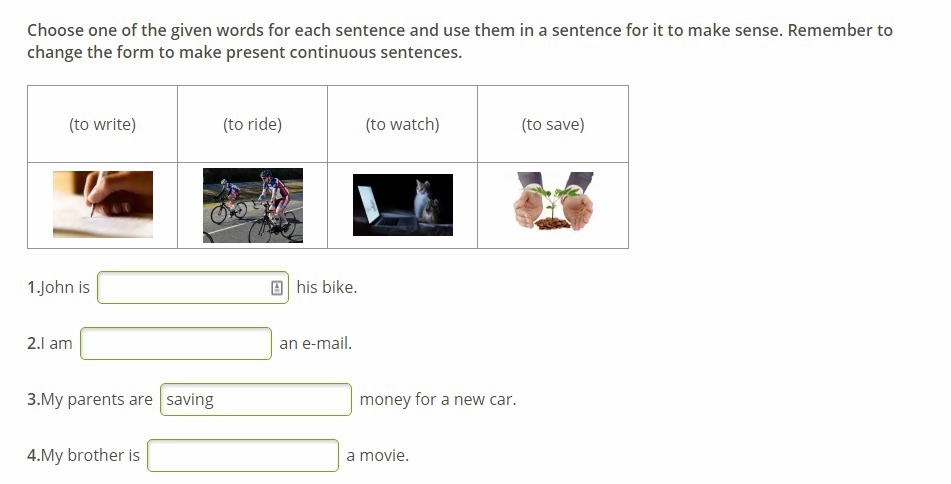Click the "1.John is" label
Screen dimensions: 951x484
(x=58, y=288)
